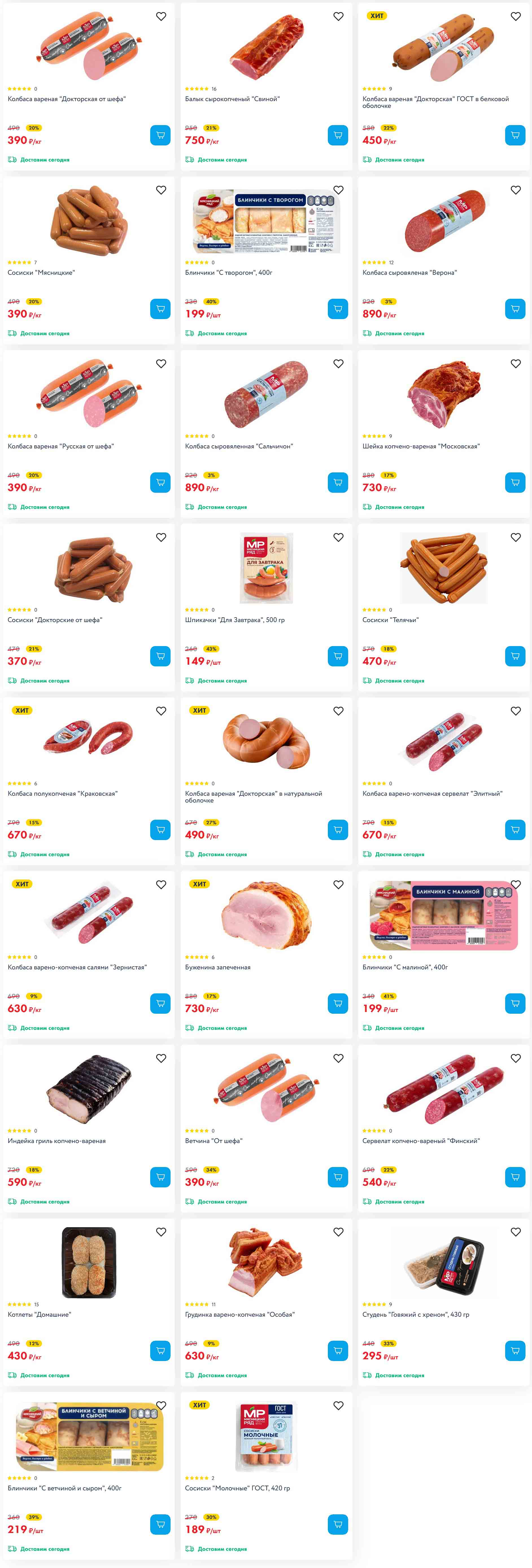Click Блинчики с ветчиной и сыром image
Viewport: 532px width, 1568px height.
point(89,1436)
